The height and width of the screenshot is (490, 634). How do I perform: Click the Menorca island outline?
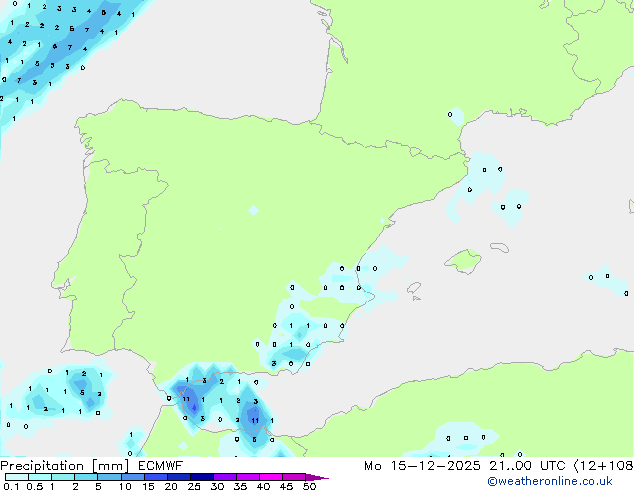click(x=500, y=247)
